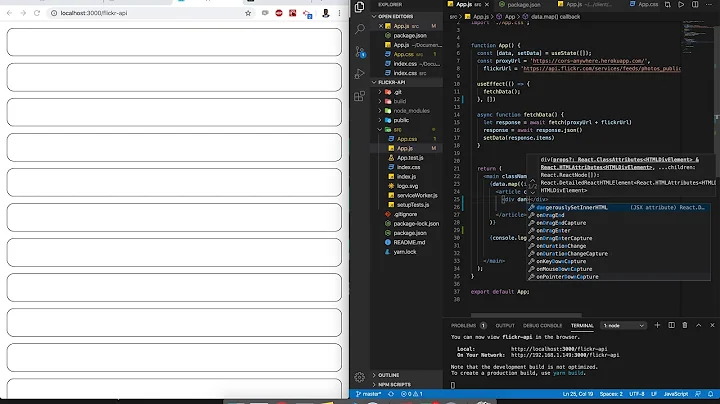Bookmark this page with the star icon
Viewport: 720px width, 404px height.
[x=248, y=13]
